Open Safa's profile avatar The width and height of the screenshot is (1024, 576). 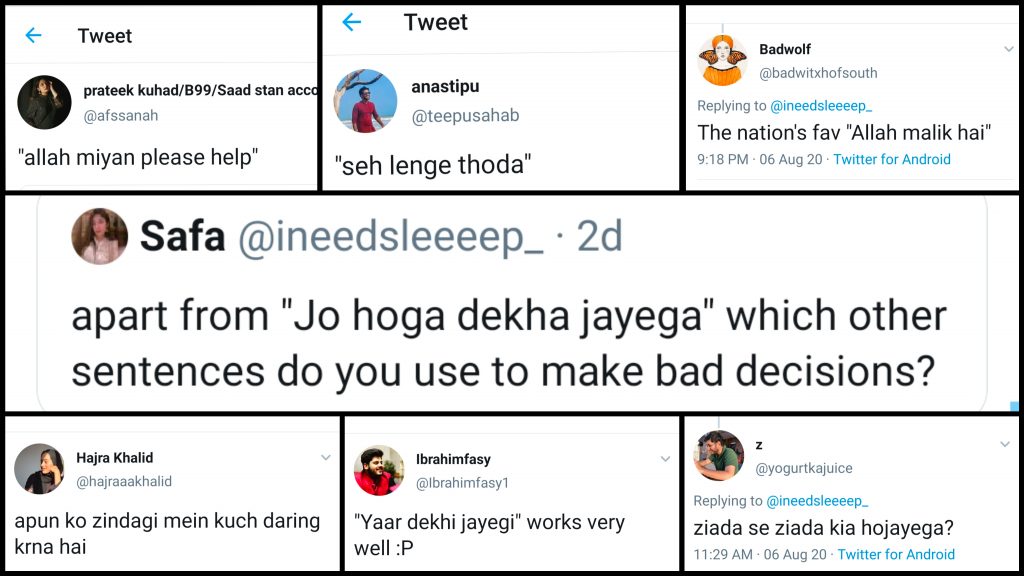click(x=99, y=236)
